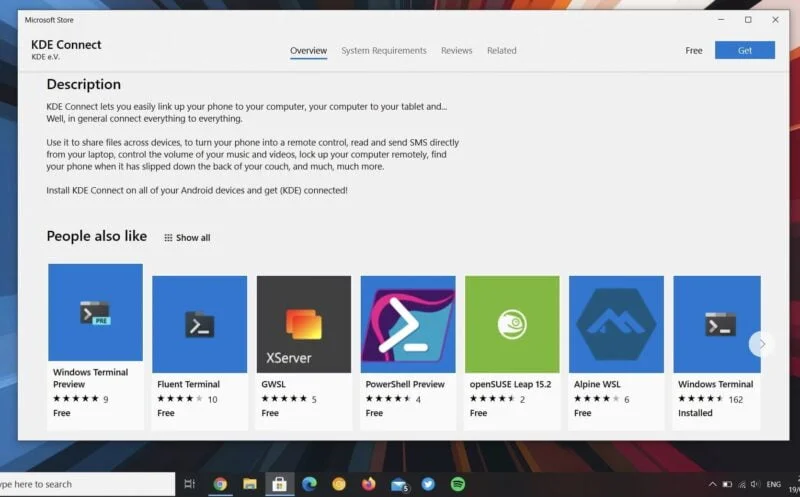Open the Alpine WSL app tile image
The image size is (800, 497).
click(x=616, y=324)
